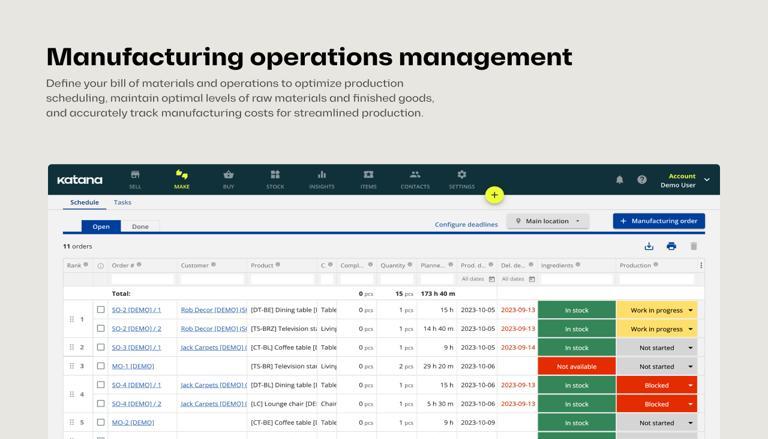The width and height of the screenshot is (768, 439).
Task: Change production status of SO-3 [DEMO] / 1
Action: (x=657, y=347)
